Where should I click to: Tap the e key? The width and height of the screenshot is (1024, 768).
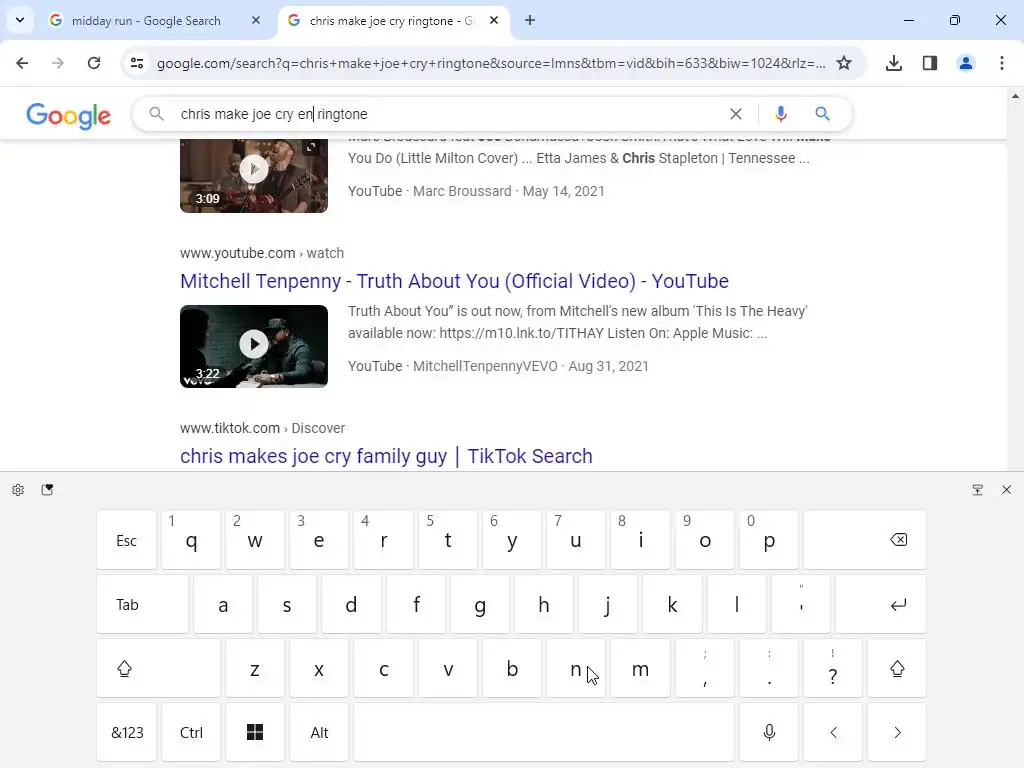[319, 540]
